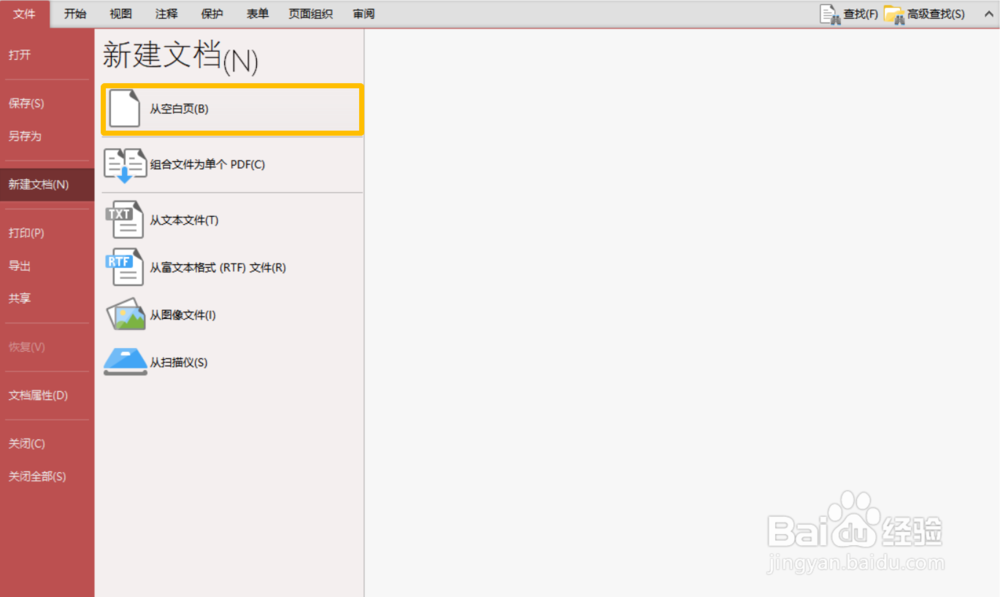
Task: Switch to the 页面组织 tab
Action: coord(311,13)
